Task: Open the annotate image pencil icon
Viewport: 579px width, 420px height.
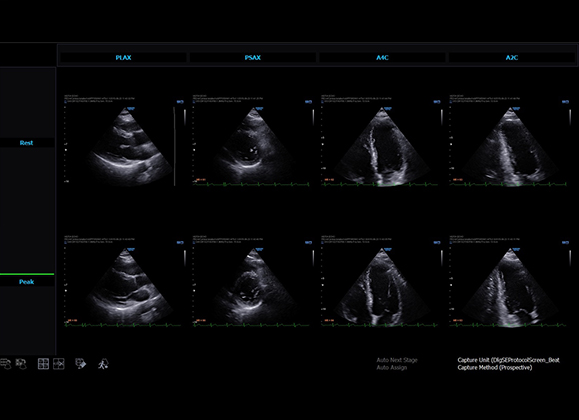Action: click(80, 364)
